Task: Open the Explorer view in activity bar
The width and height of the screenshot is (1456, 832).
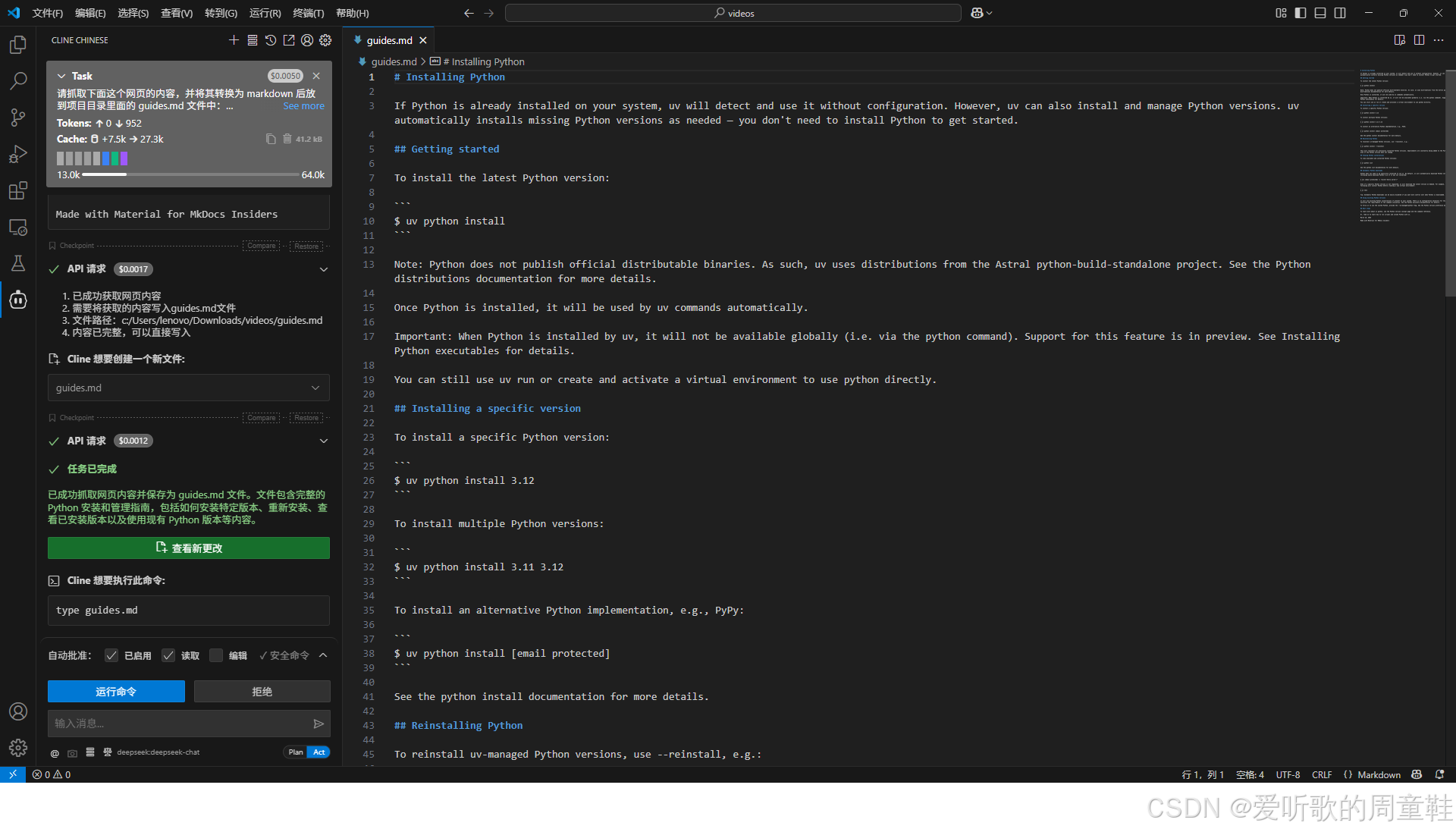Action: [18, 45]
